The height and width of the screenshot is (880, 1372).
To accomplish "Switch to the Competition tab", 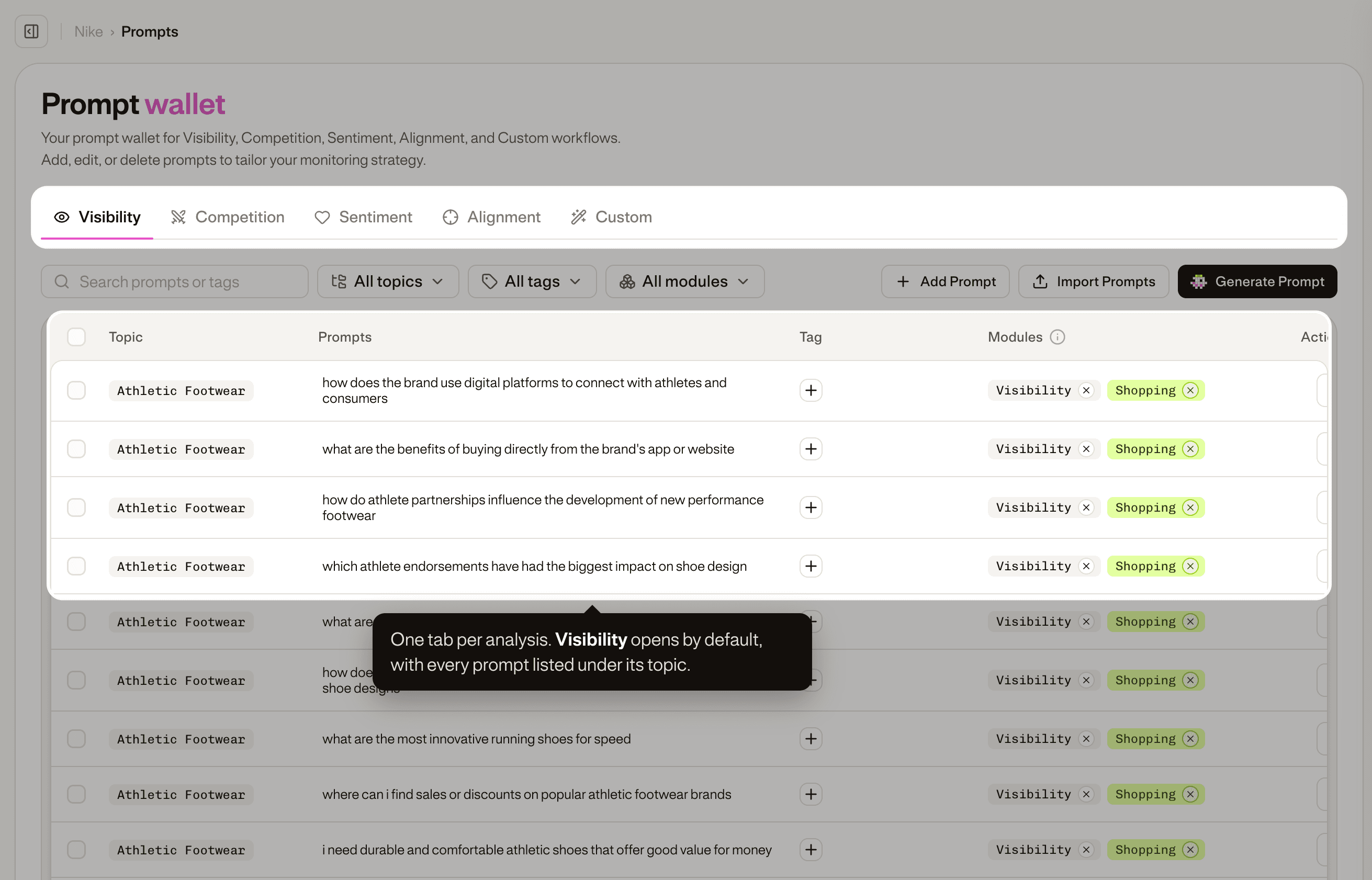I will tap(228, 217).
